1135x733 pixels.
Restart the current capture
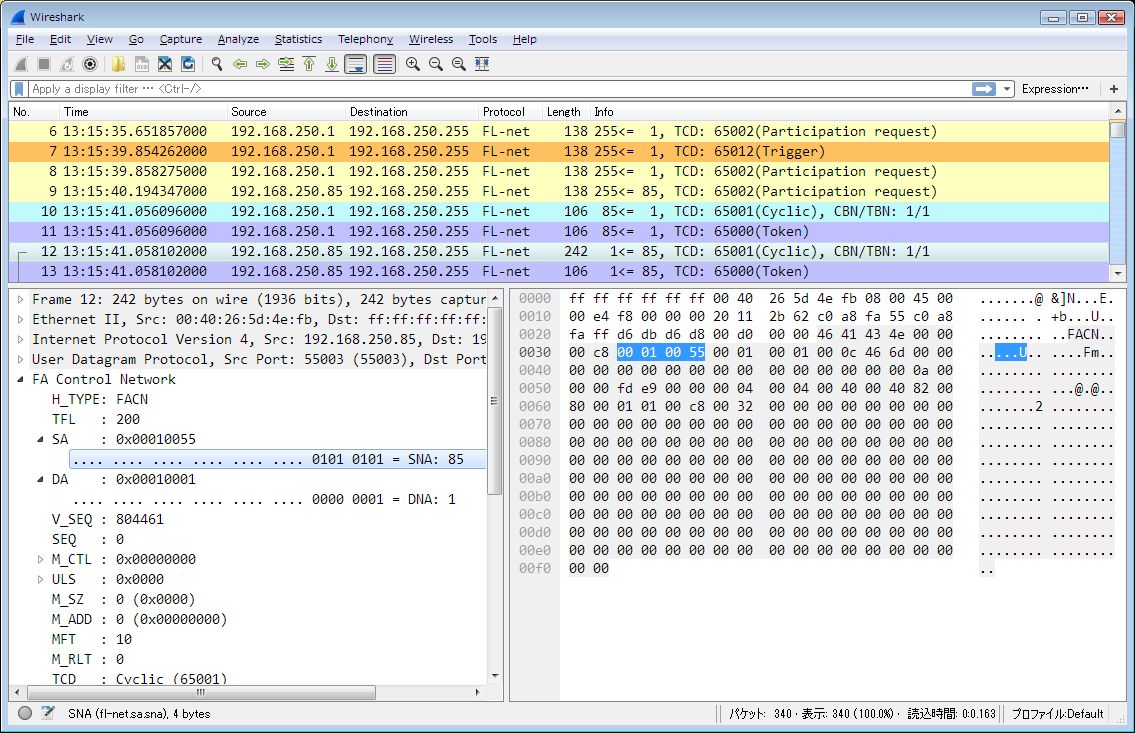(x=67, y=64)
